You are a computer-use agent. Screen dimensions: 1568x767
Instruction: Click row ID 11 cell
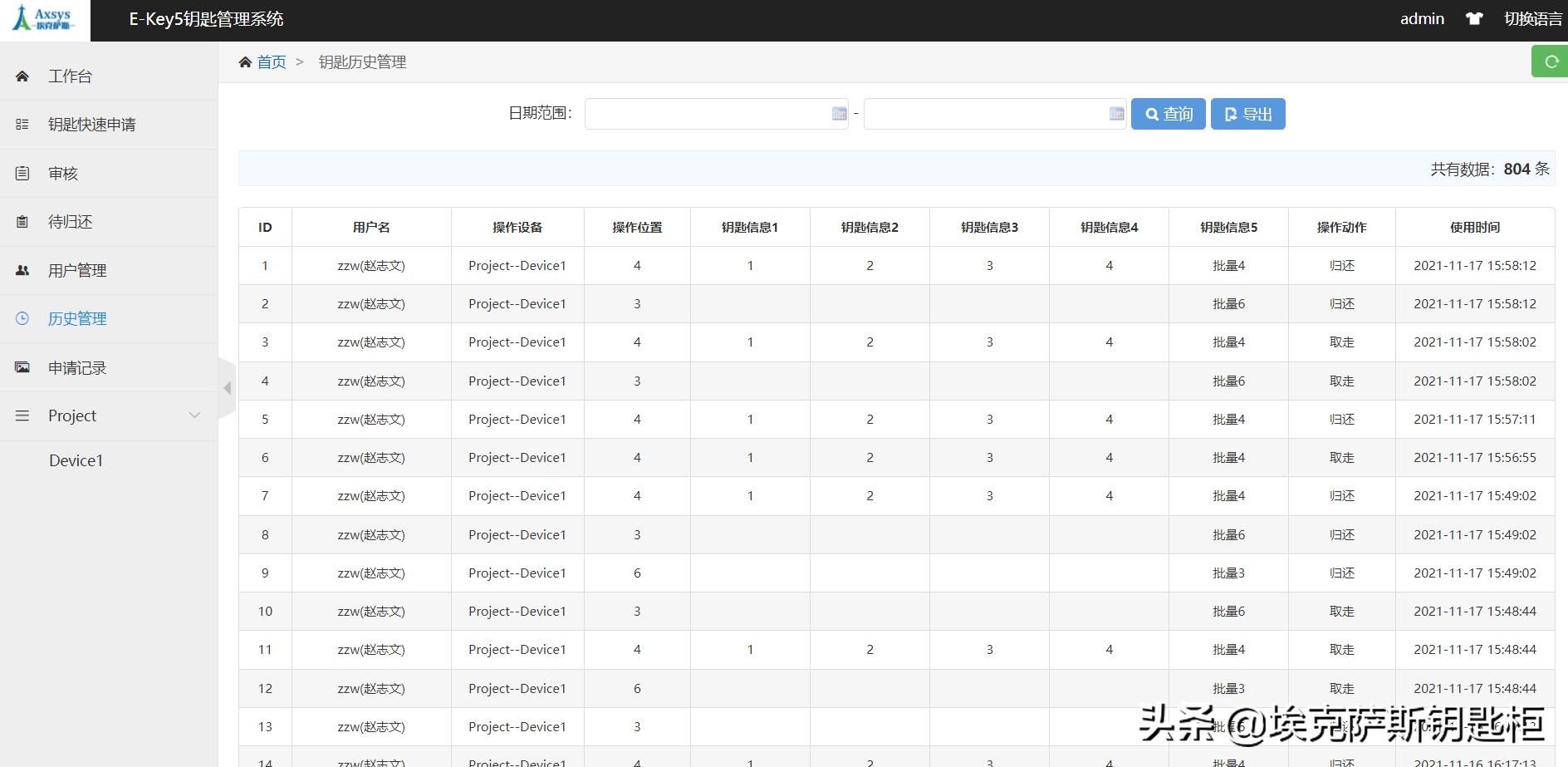point(265,650)
